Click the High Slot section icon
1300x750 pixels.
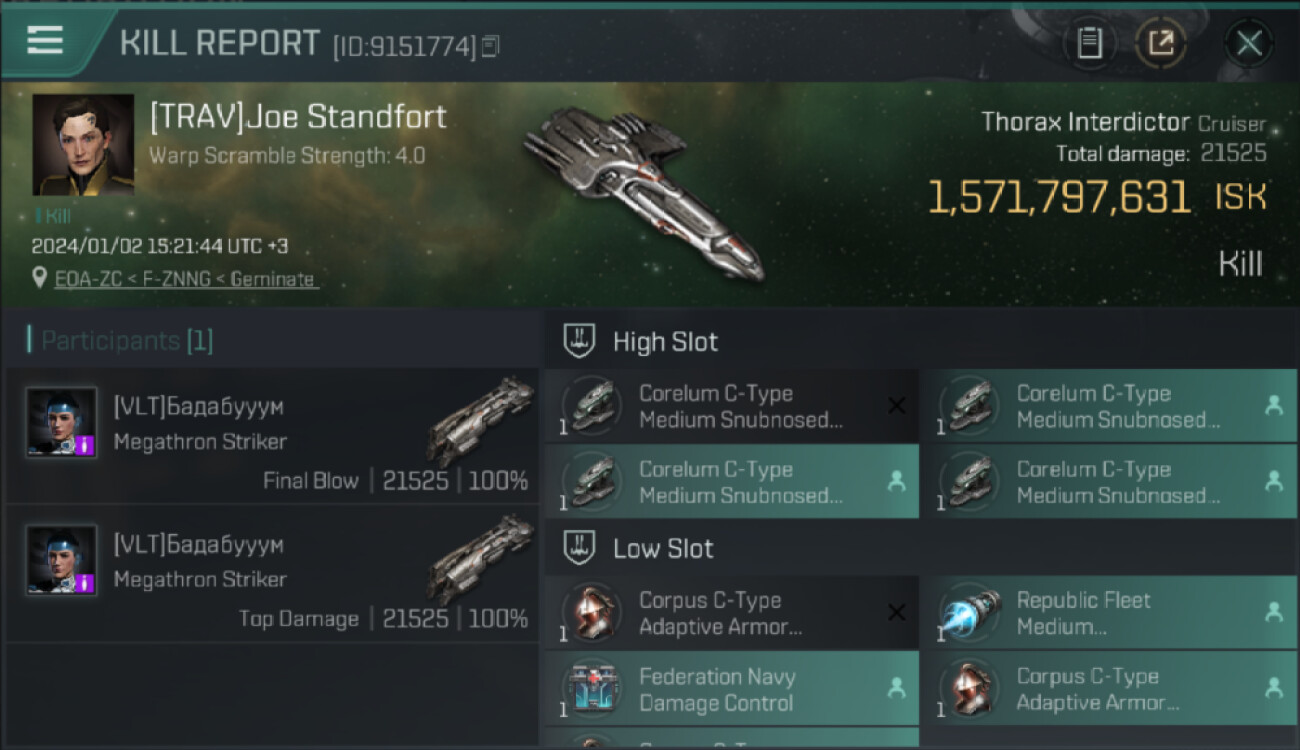pos(580,341)
